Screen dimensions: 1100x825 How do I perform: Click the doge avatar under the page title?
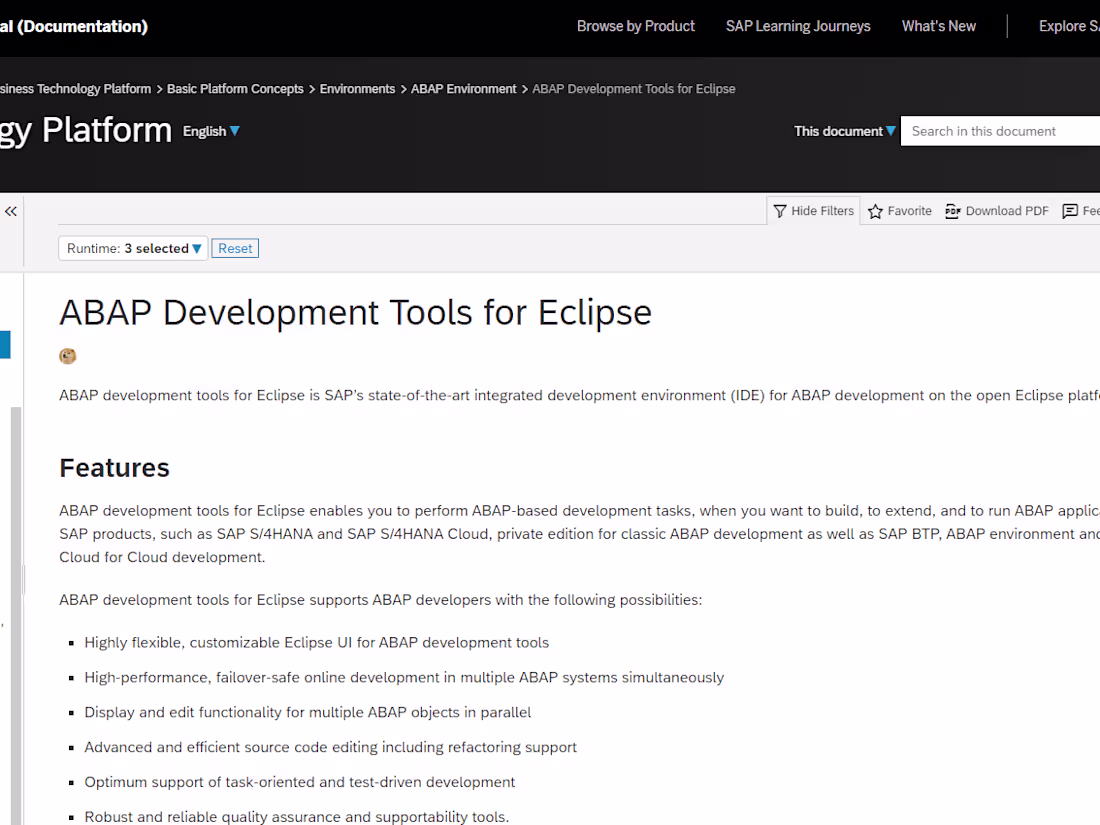[x=67, y=356]
